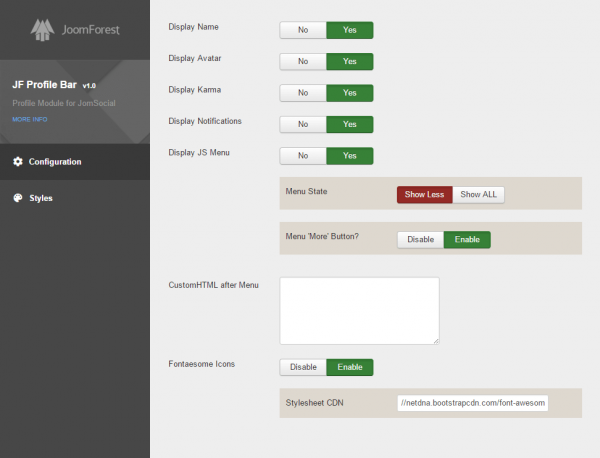Disable the Menu 'More' Button
The image size is (600, 458).
coord(421,240)
